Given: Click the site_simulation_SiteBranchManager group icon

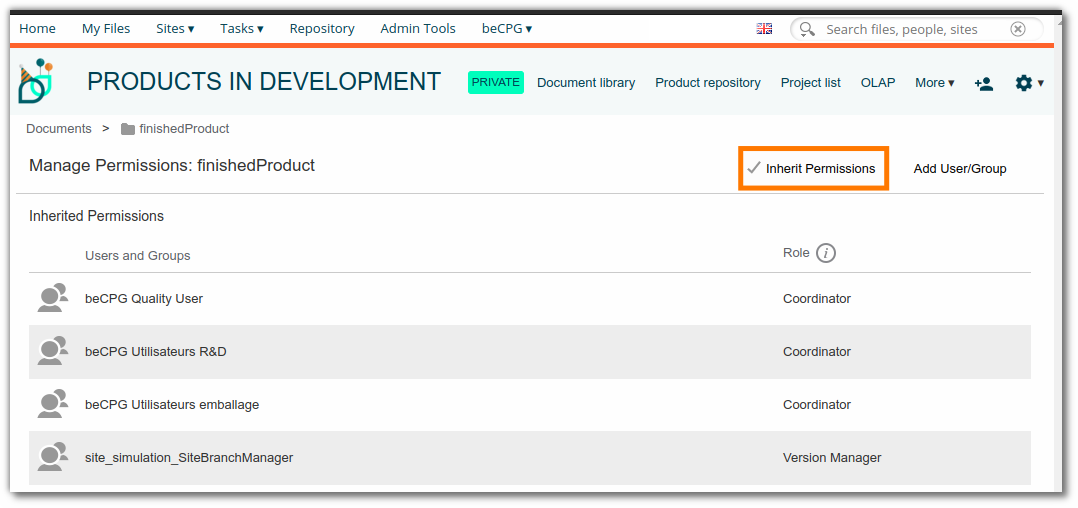Looking at the screenshot, I should pyautogui.click(x=53, y=457).
